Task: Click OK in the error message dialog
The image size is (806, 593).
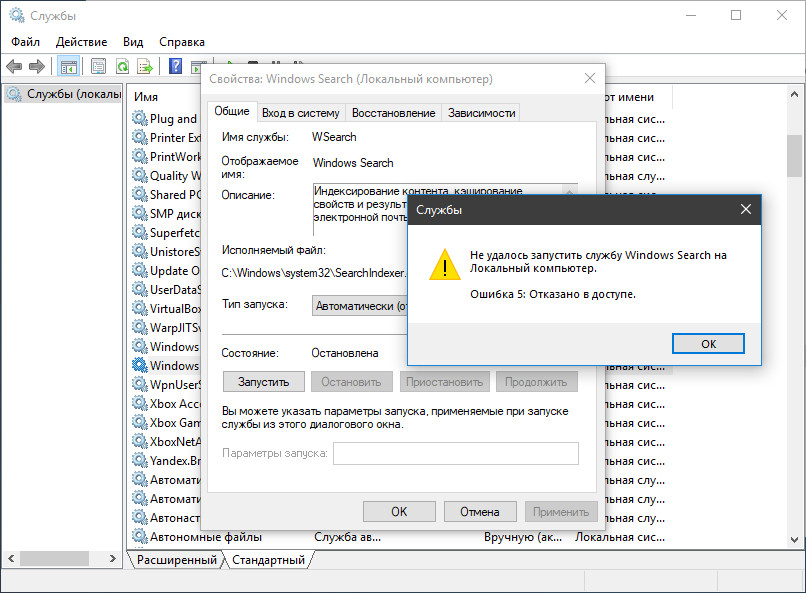Action: tap(708, 344)
